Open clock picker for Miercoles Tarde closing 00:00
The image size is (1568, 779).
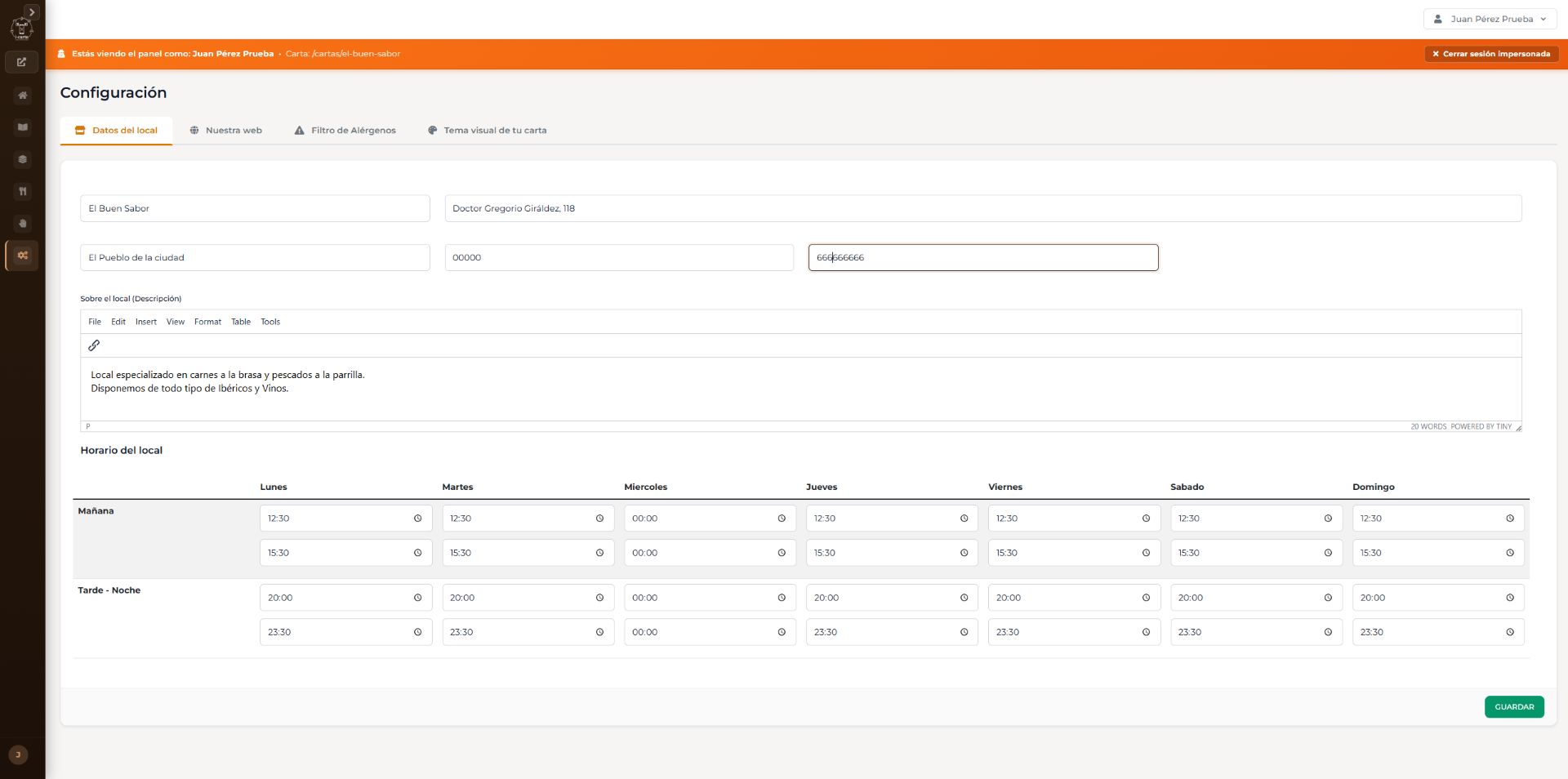(x=782, y=632)
